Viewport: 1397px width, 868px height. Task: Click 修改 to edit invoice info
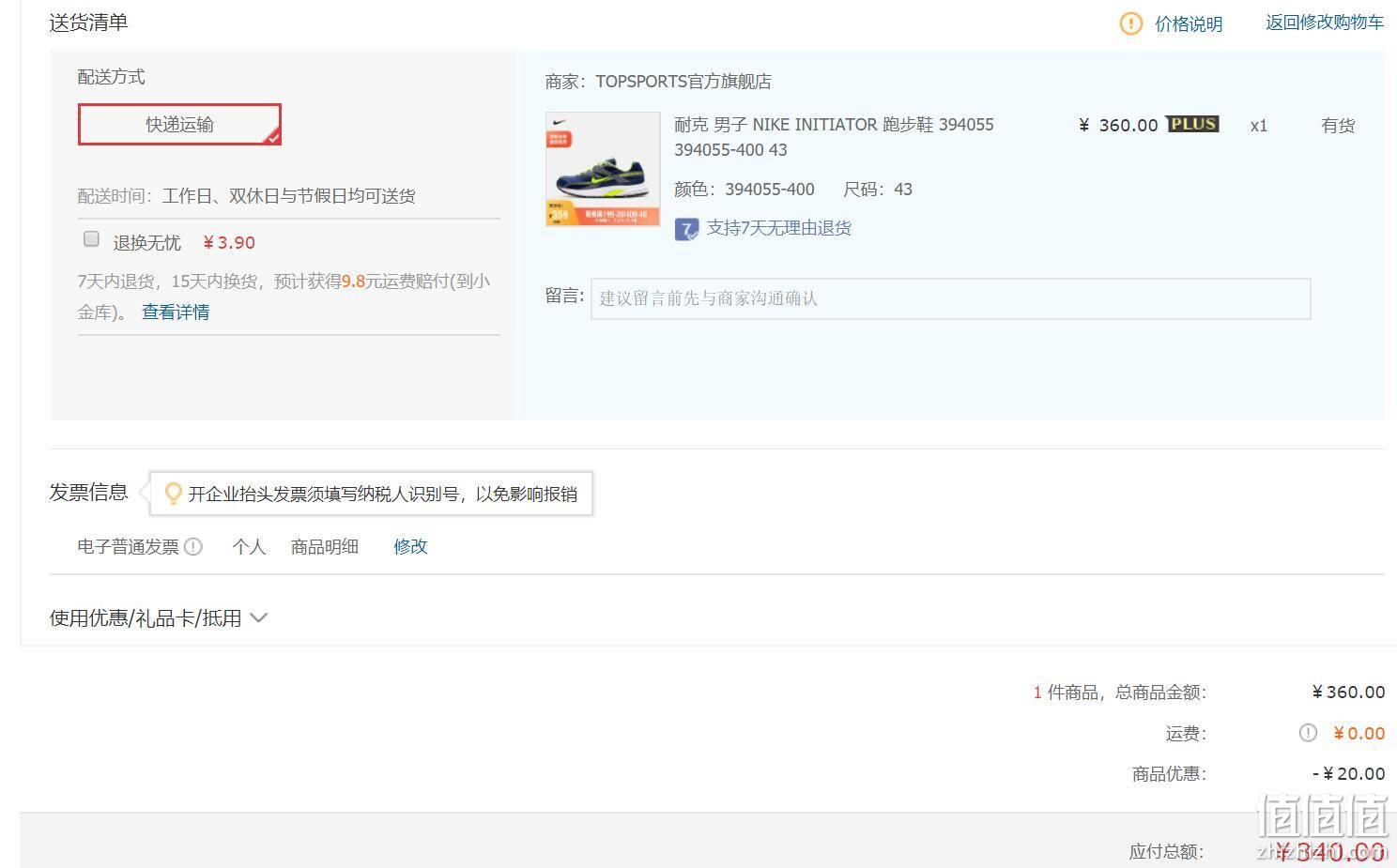(x=410, y=546)
